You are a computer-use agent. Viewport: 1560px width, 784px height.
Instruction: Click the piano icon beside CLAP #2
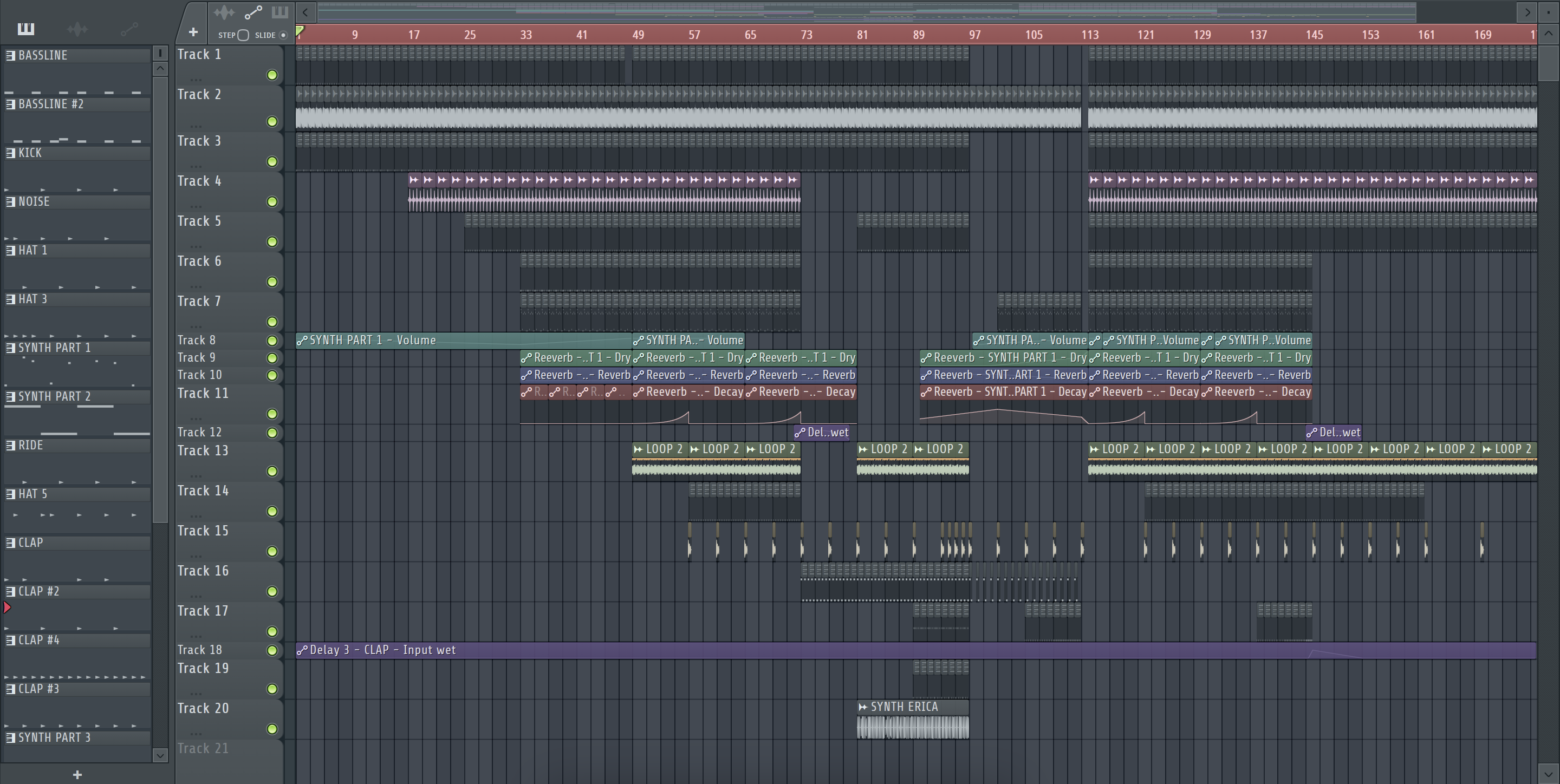[x=10, y=591]
